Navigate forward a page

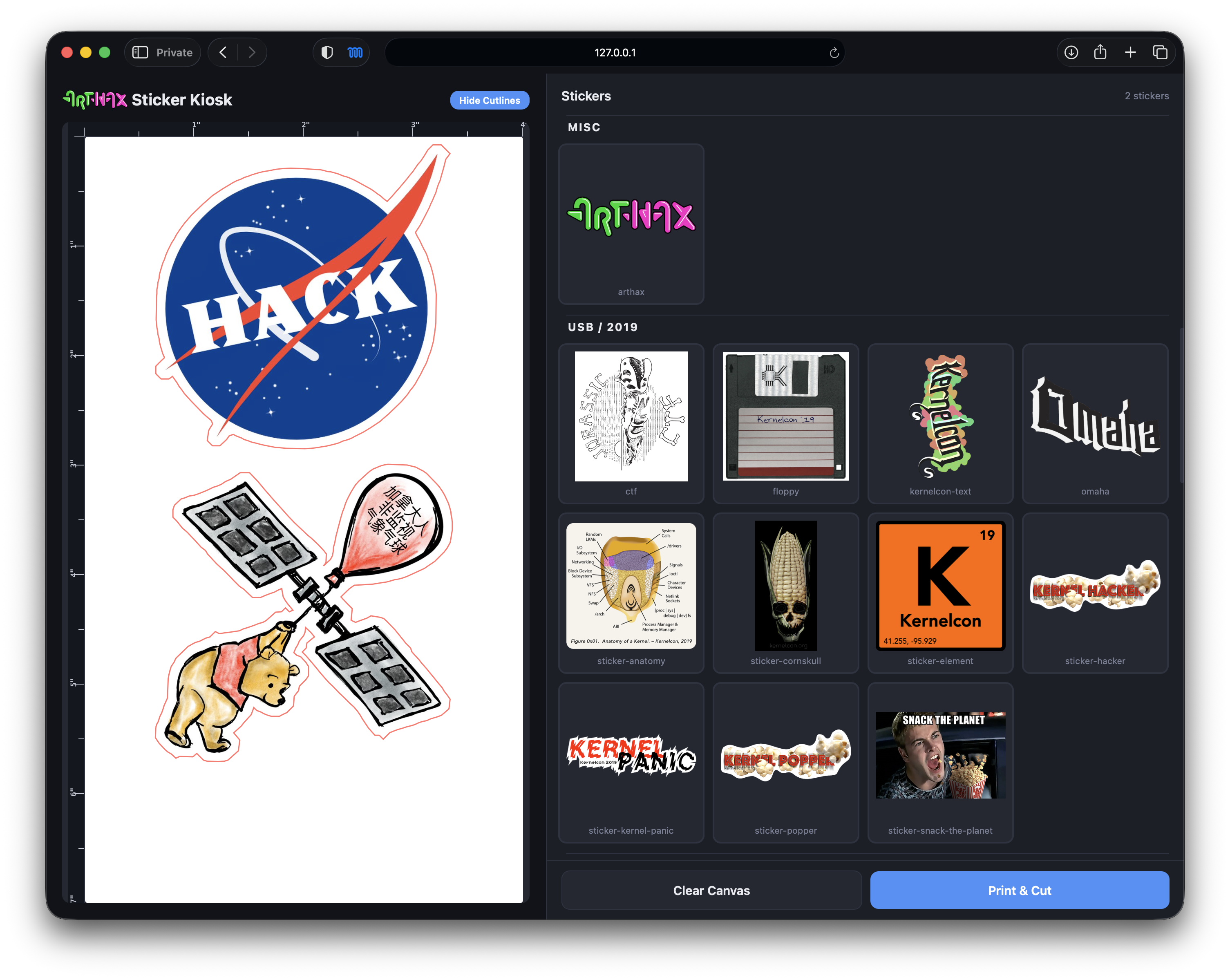252,52
